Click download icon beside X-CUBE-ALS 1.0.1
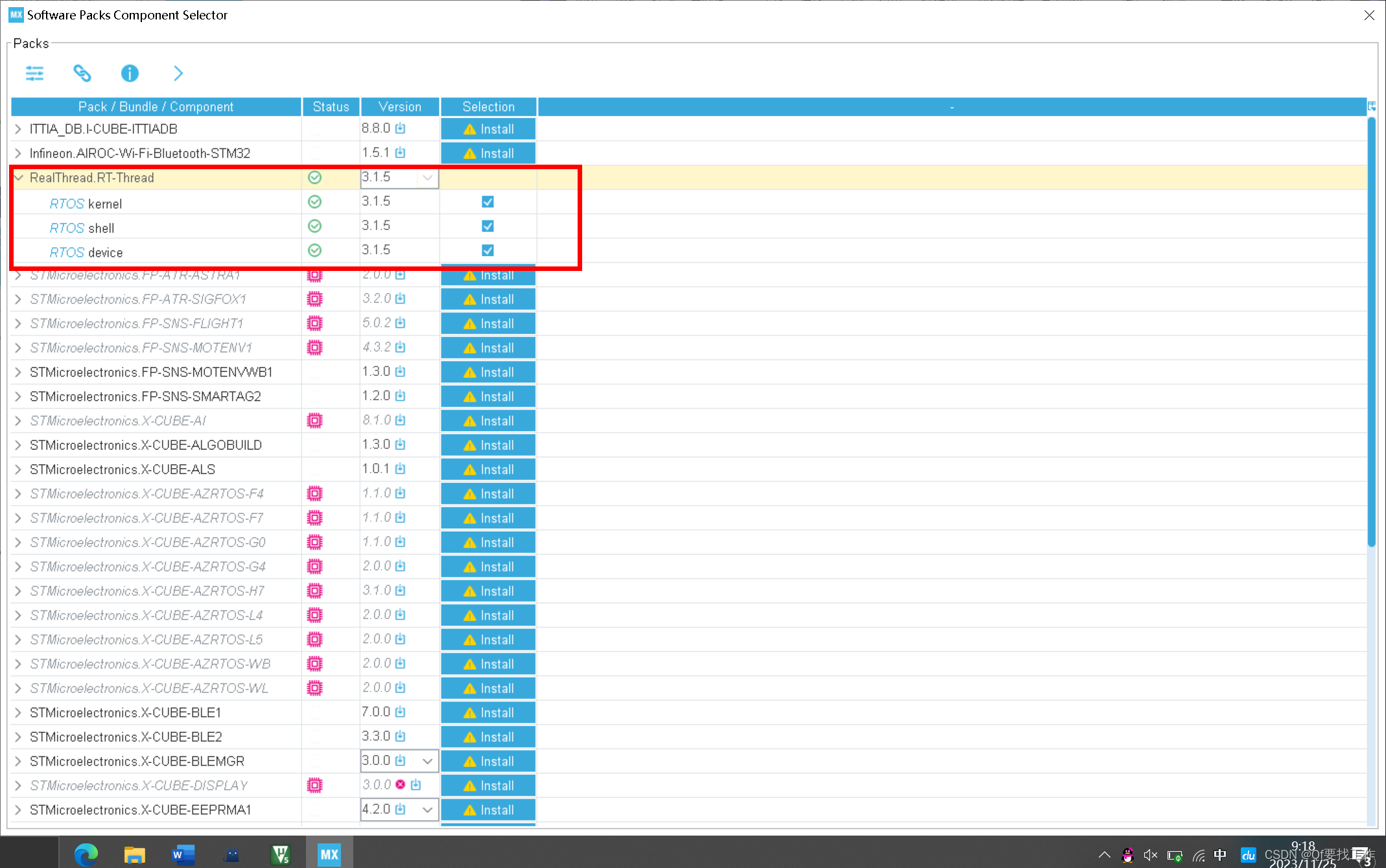 coord(401,469)
